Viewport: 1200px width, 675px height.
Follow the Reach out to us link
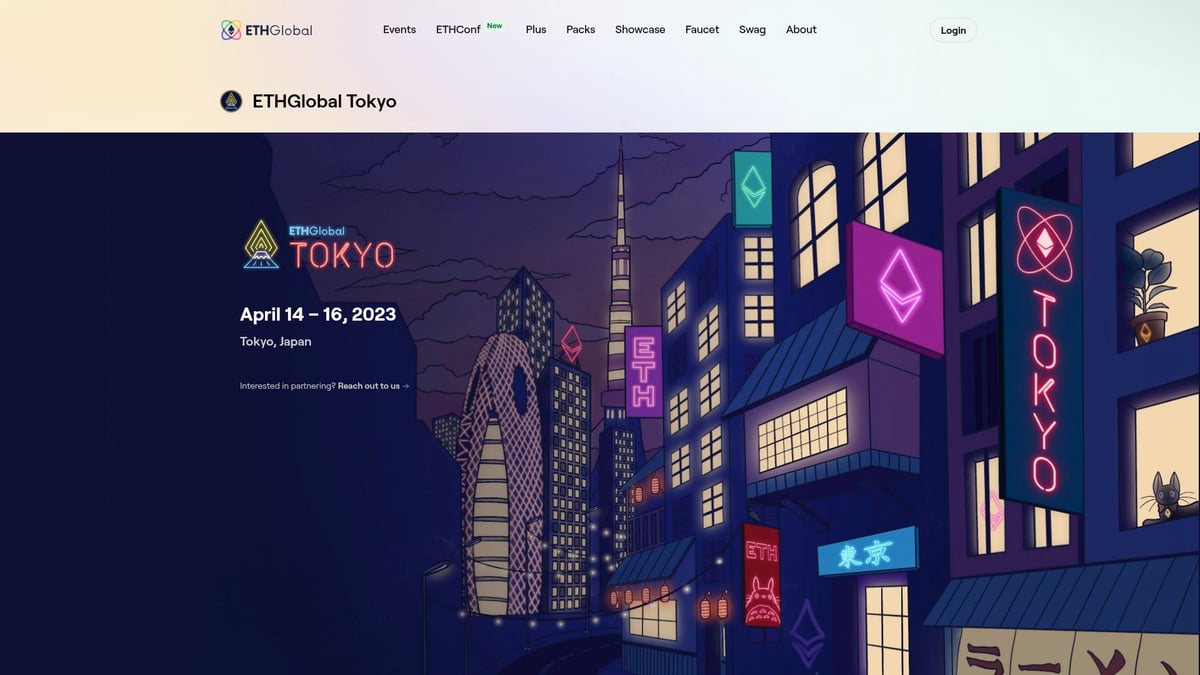(371, 385)
